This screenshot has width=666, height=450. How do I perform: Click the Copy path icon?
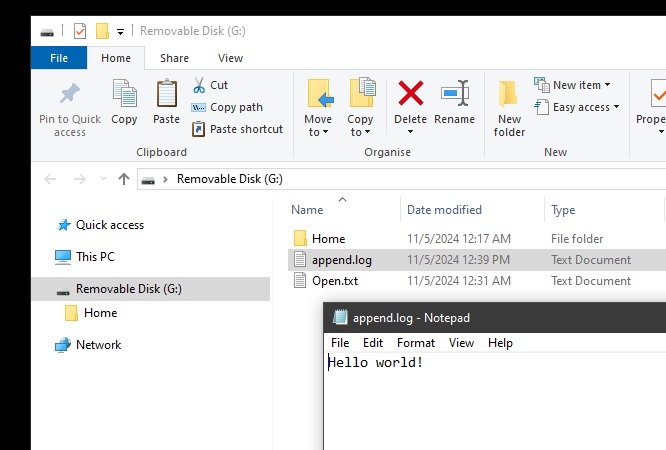pyautogui.click(x=199, y=107)
